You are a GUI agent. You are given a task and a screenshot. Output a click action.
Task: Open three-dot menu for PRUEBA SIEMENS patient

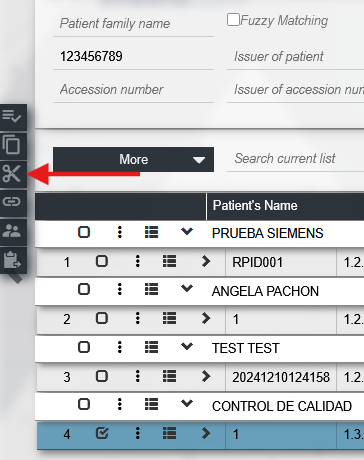click(120, 232)
